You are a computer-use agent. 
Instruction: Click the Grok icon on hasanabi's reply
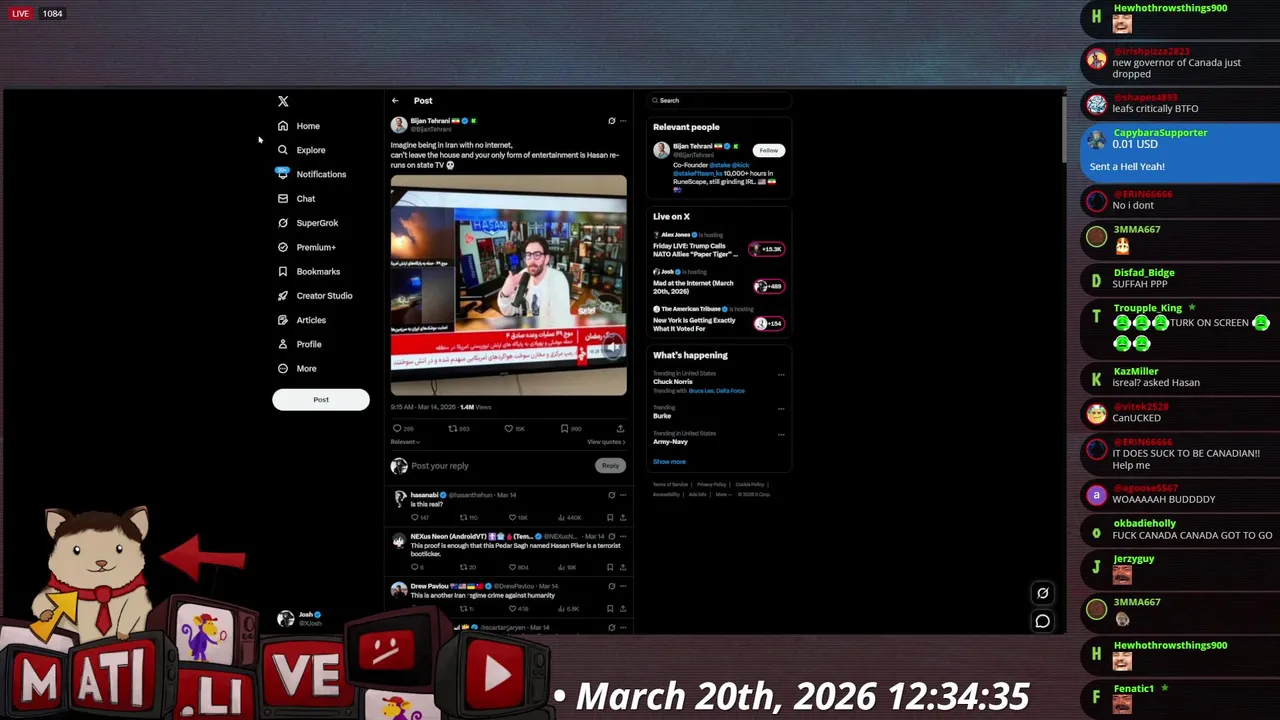pyautogui.click(x=611, y=495)
